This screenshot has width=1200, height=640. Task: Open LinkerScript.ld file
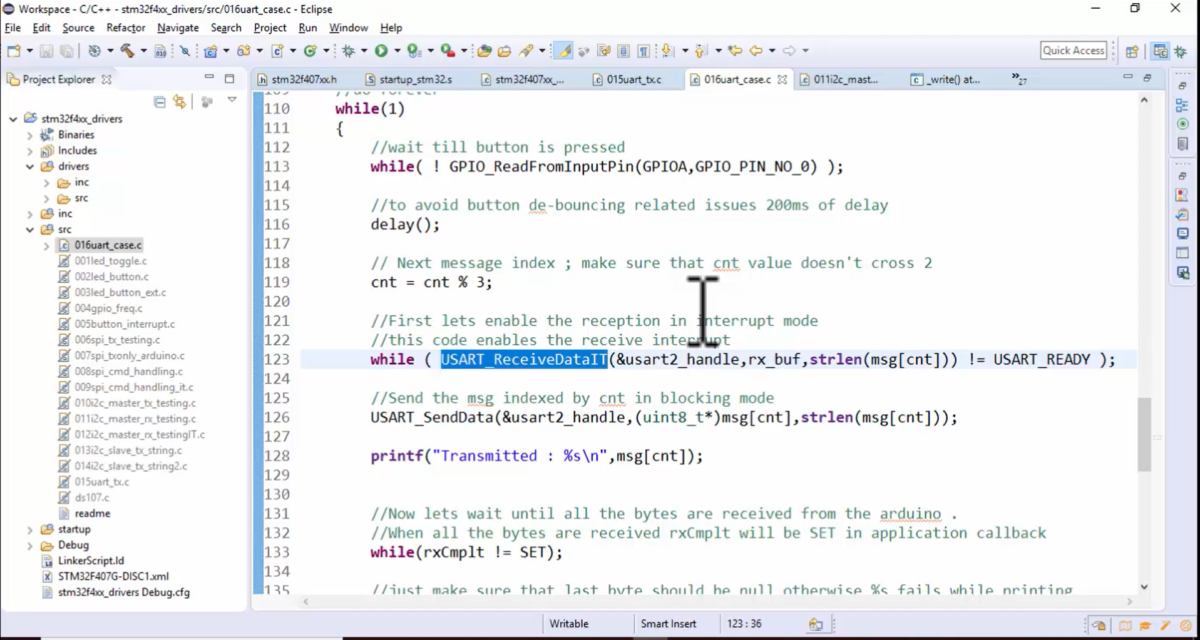click(x=90, y=560)
